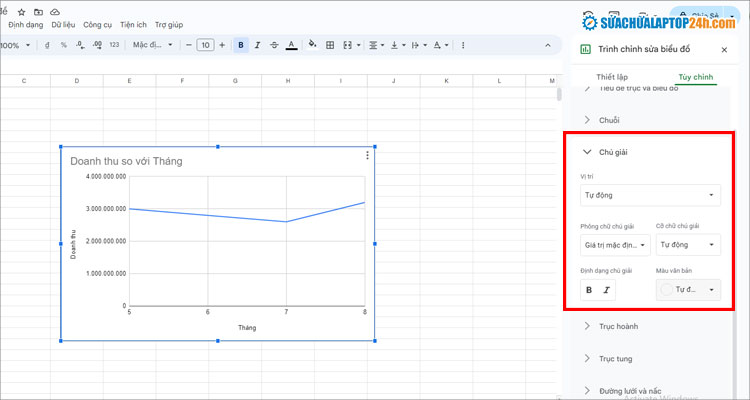Click the font size input field showing 10
750x400 pixels.
205,45
